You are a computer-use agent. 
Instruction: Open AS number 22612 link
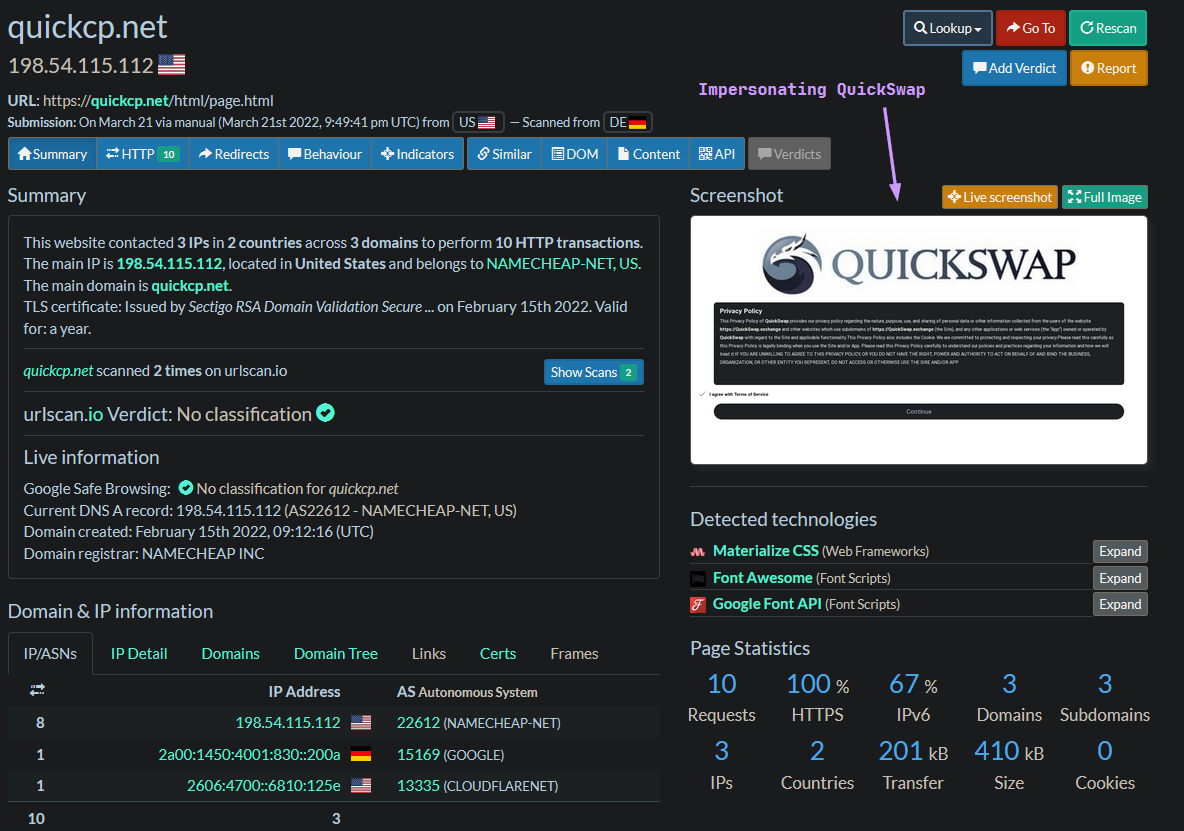418,723
